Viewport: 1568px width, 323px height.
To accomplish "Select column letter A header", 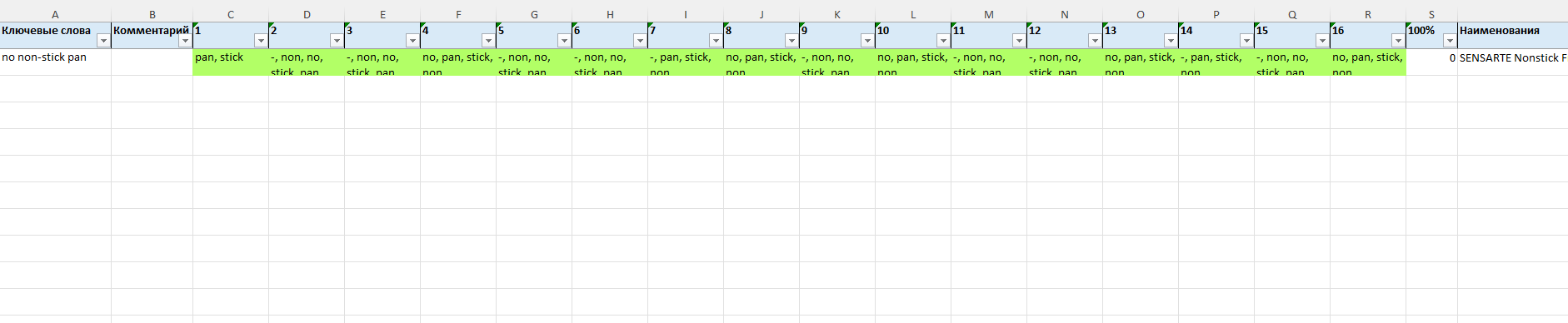I will (x=55, y=15).
